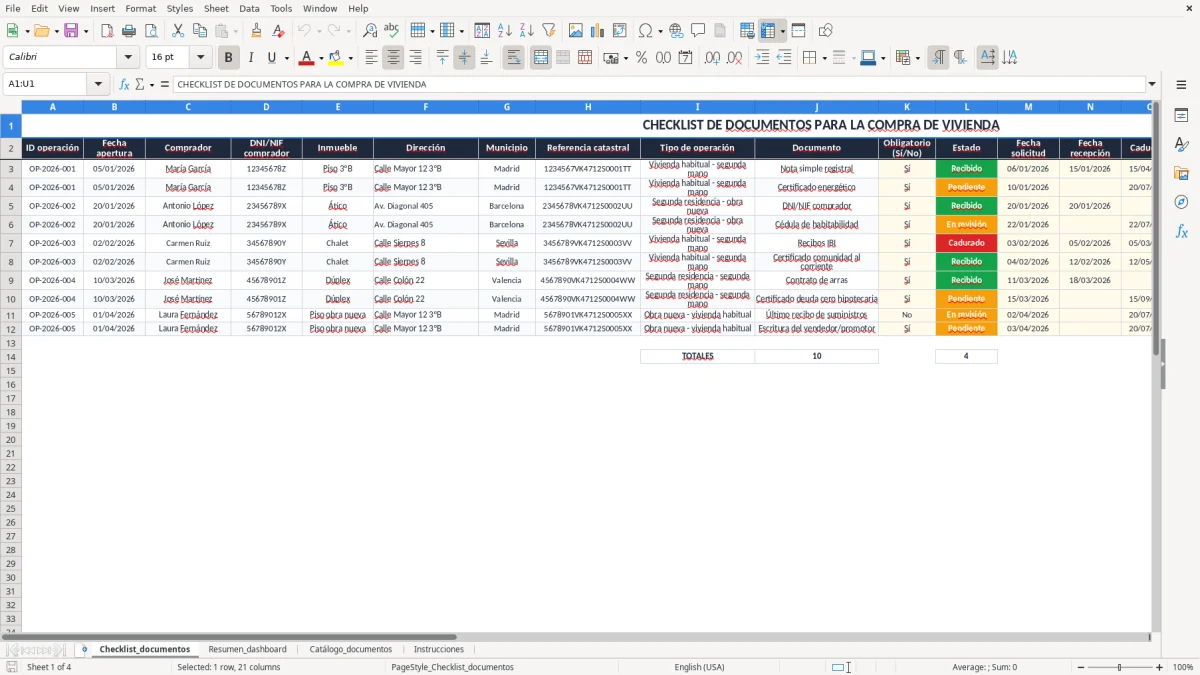This screenshot has width=1200, height=675.
Task: Toggle Merge and Center Cells
Action: coord(541,58)
